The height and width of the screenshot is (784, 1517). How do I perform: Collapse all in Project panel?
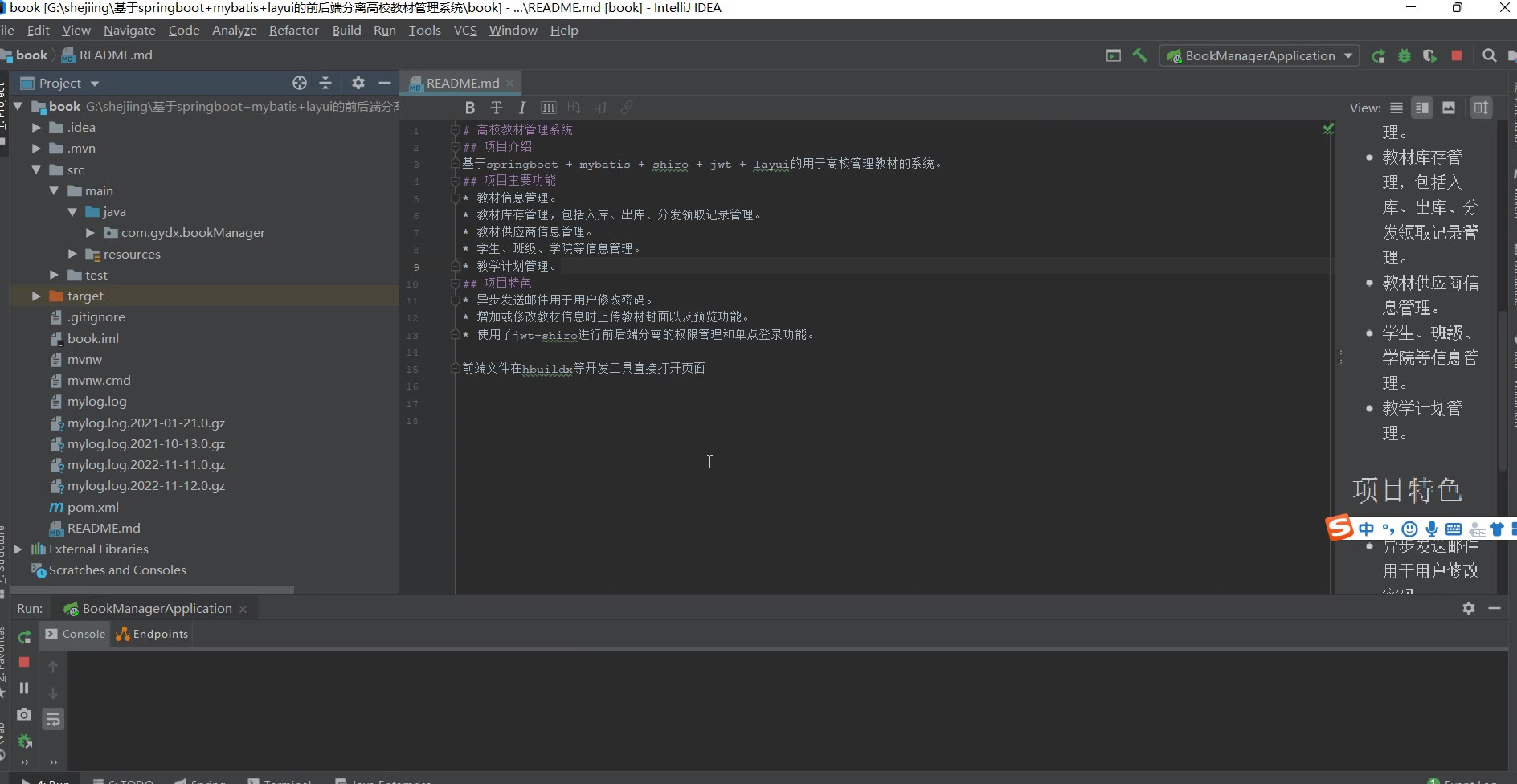pyautogui.click(x=325, y=83)
